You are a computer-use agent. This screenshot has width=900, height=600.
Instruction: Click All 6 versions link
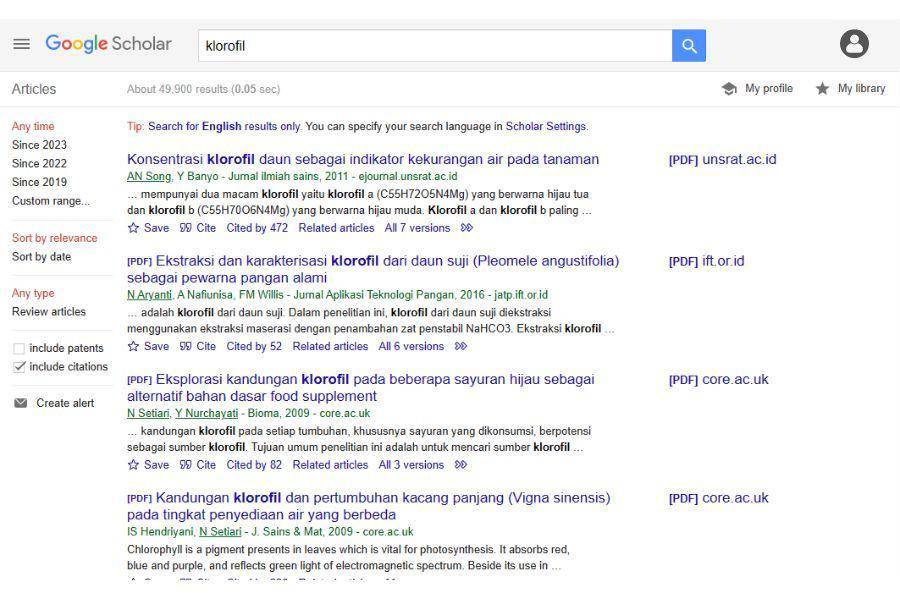411,346
